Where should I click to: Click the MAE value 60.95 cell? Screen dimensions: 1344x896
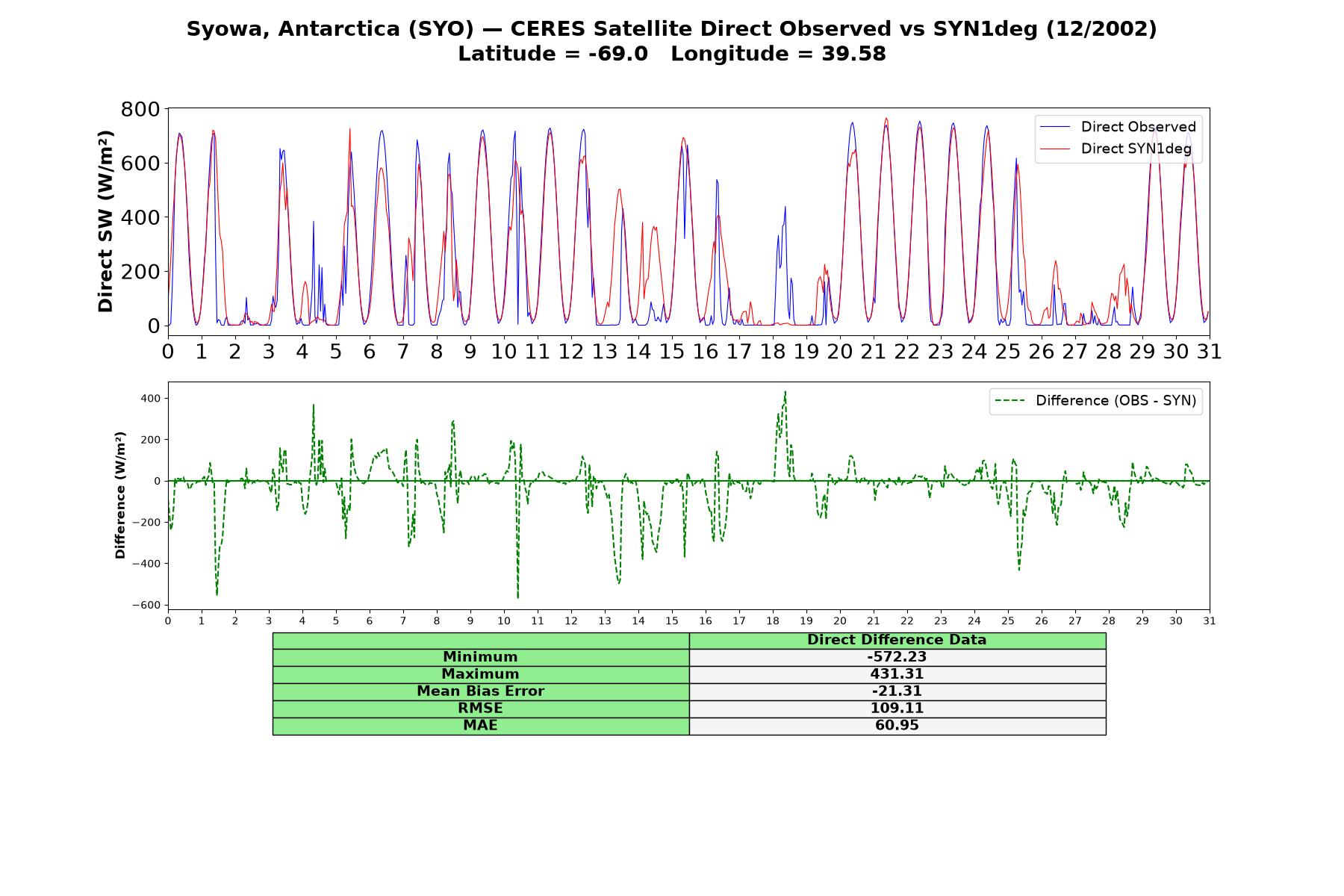pyautogui.click(x=897, y=726)
